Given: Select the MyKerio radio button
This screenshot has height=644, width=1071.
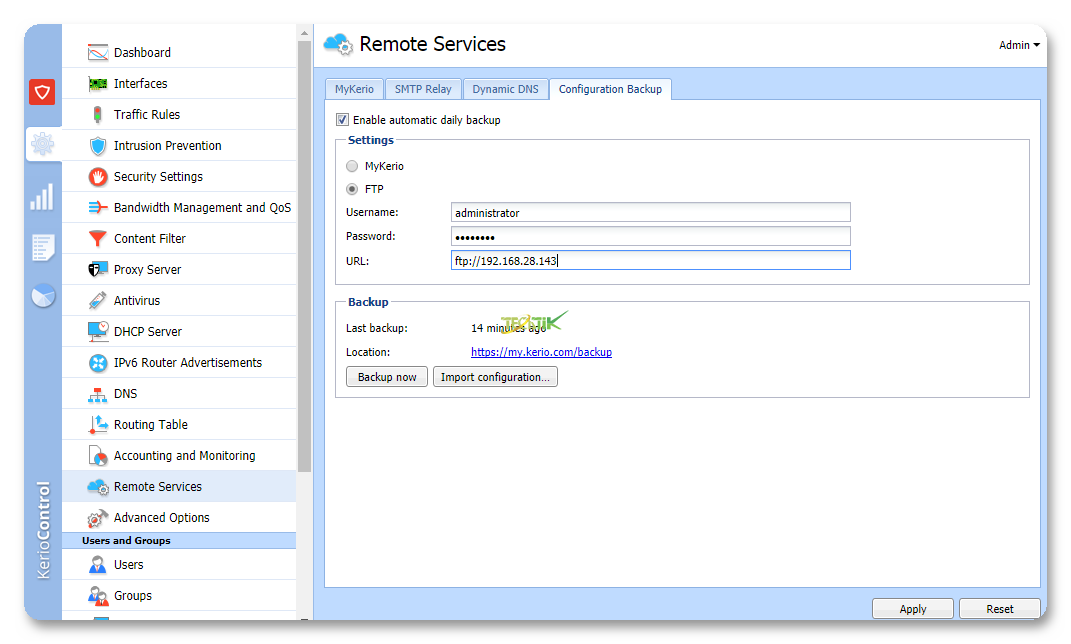Looking at the screenshot, I should [352, 166].
